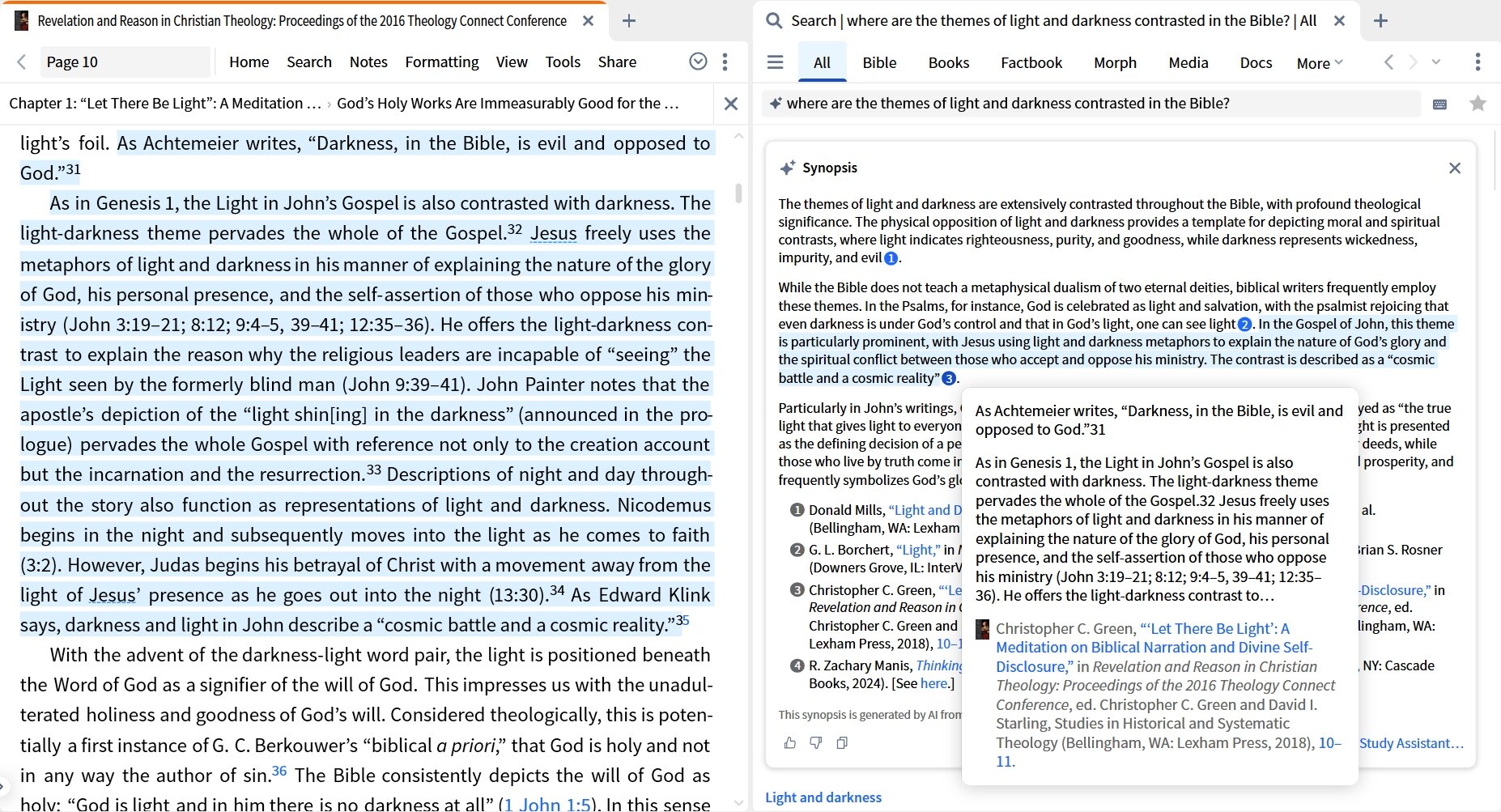Close the Search tab
Viewport: 1501px width, 812px height.
(1340, 21)
